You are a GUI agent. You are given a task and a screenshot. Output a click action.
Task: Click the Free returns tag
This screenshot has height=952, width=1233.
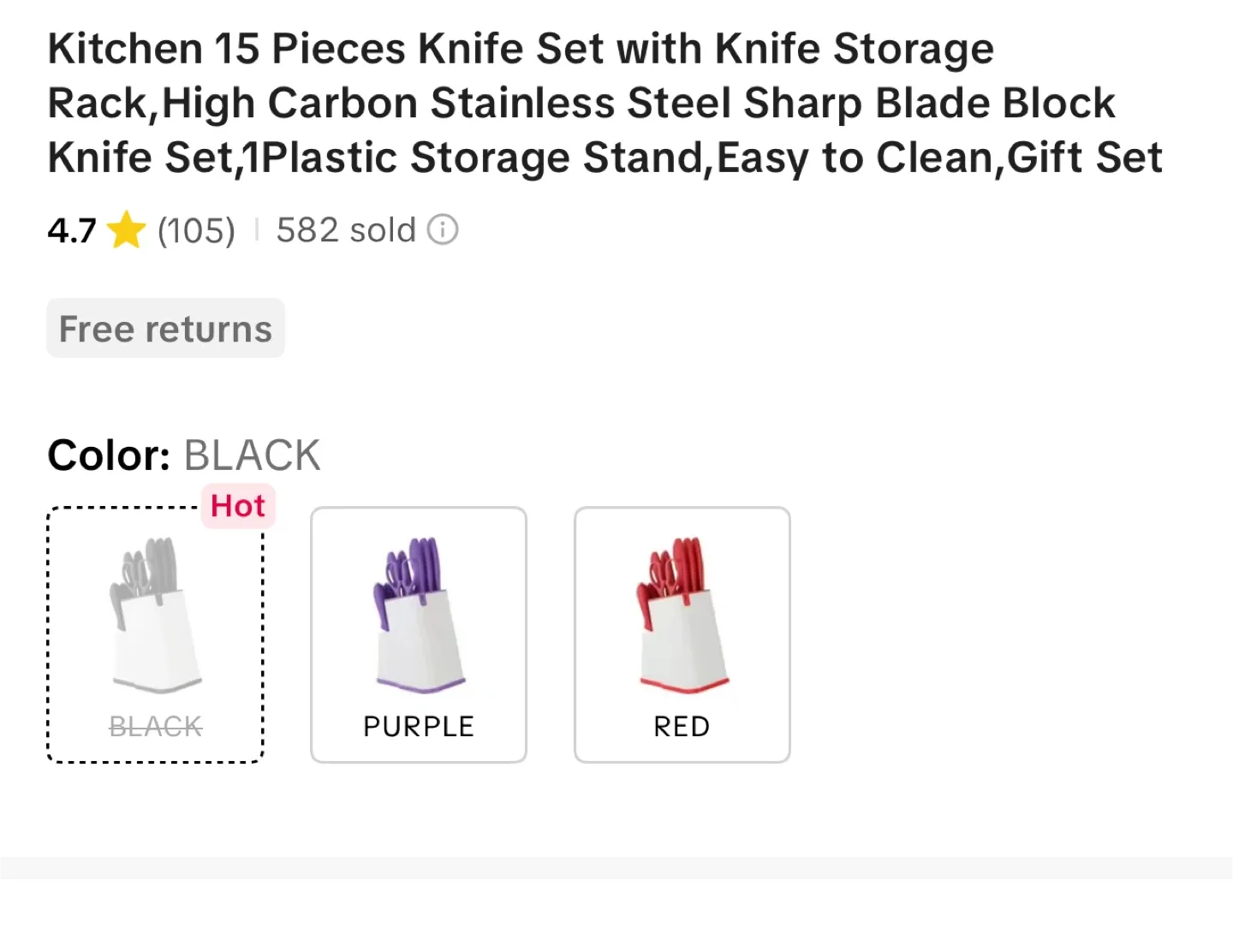[x=165, y=328]
